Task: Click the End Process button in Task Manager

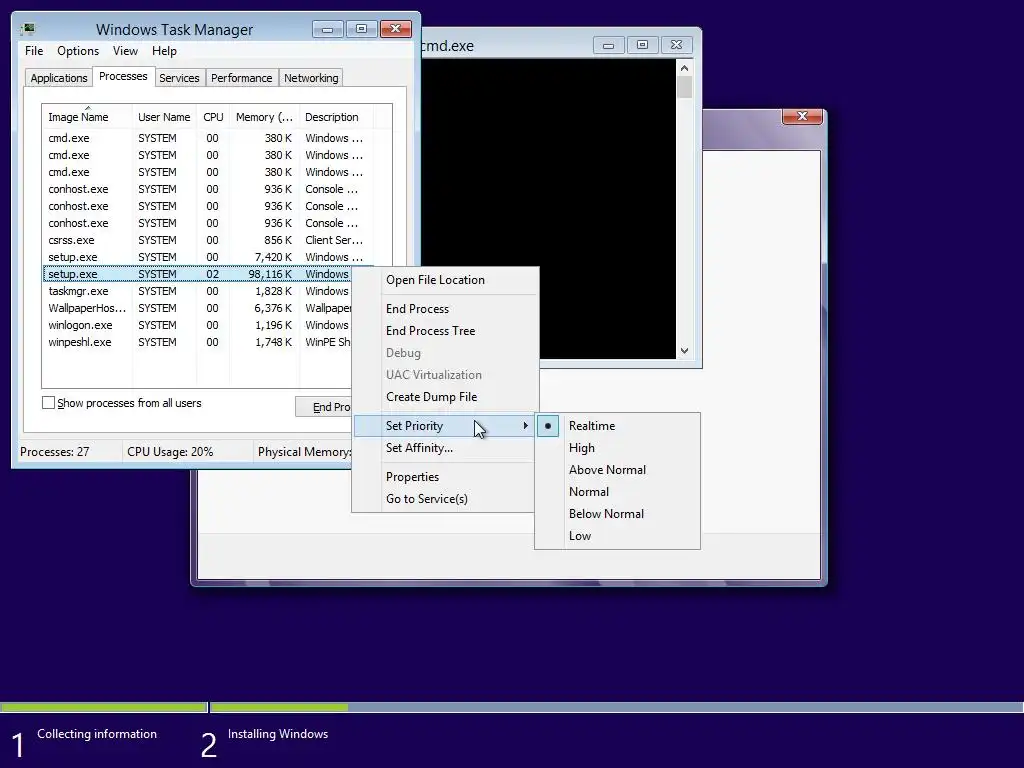Action: [324, 407]
